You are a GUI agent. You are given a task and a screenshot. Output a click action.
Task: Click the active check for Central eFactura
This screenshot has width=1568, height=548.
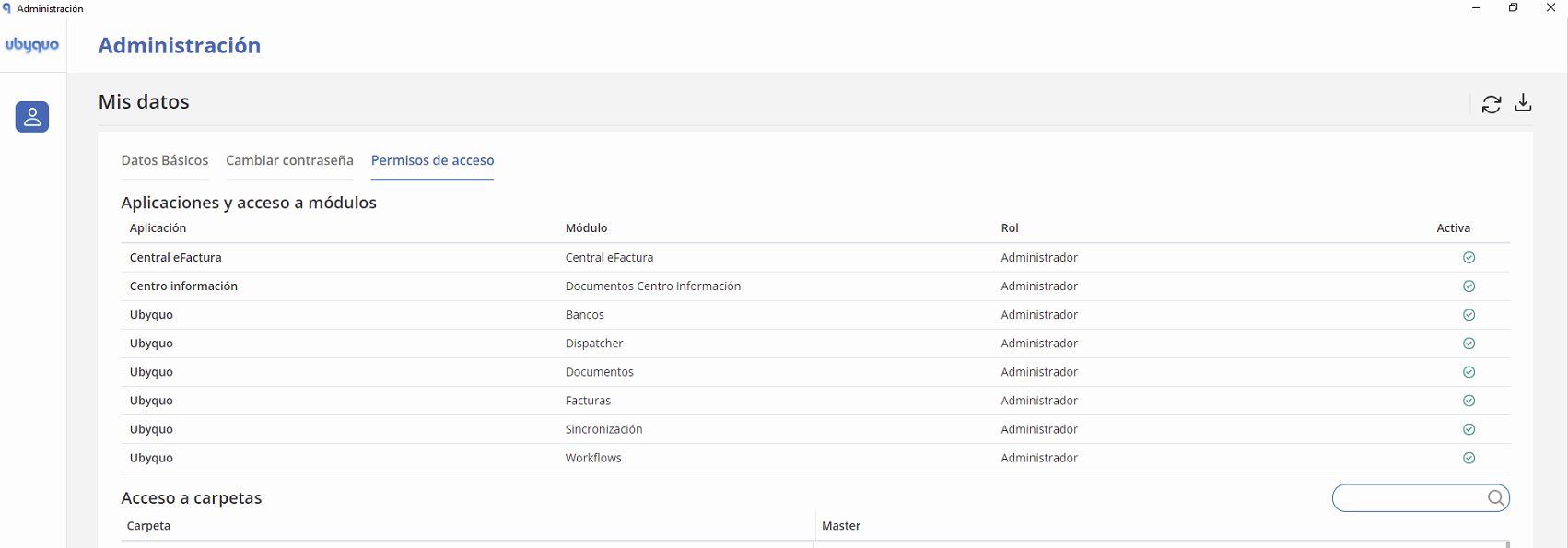pyautogui.click(x=1469, y=258)
